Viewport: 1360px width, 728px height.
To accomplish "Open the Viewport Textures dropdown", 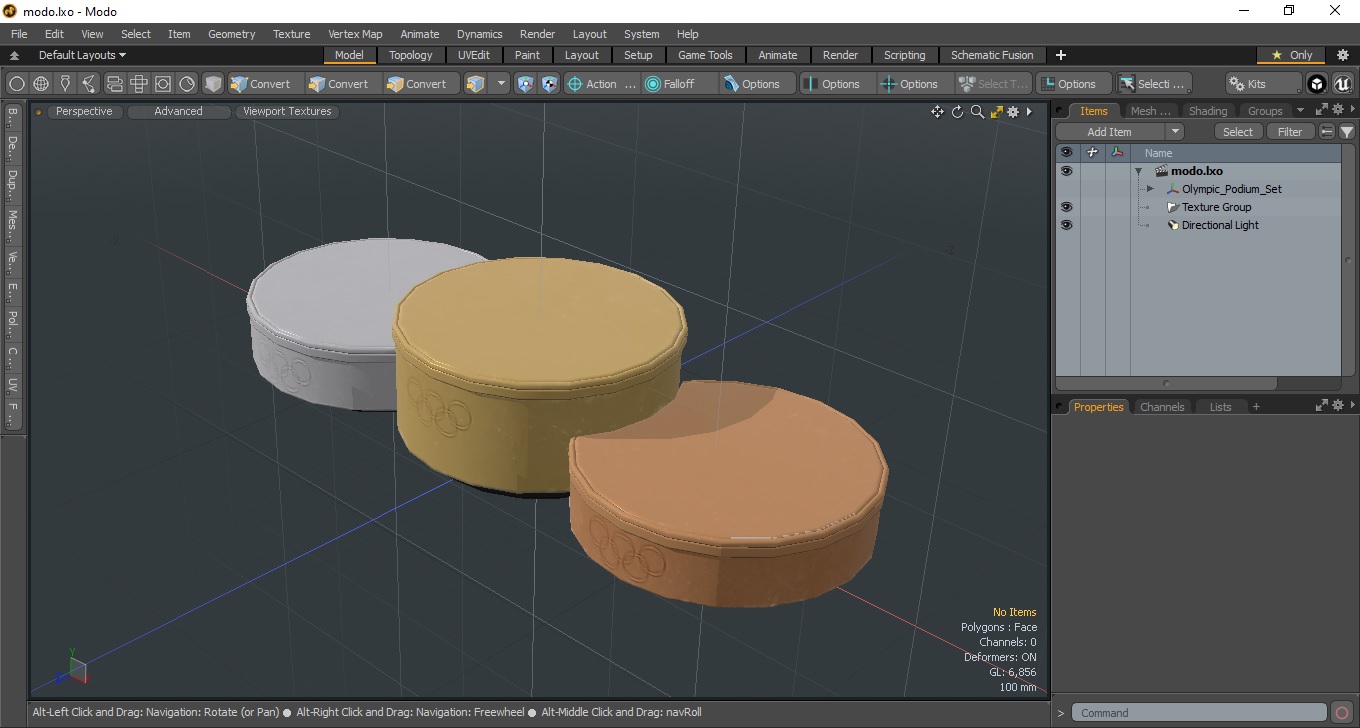I will (x=287, y=112).
